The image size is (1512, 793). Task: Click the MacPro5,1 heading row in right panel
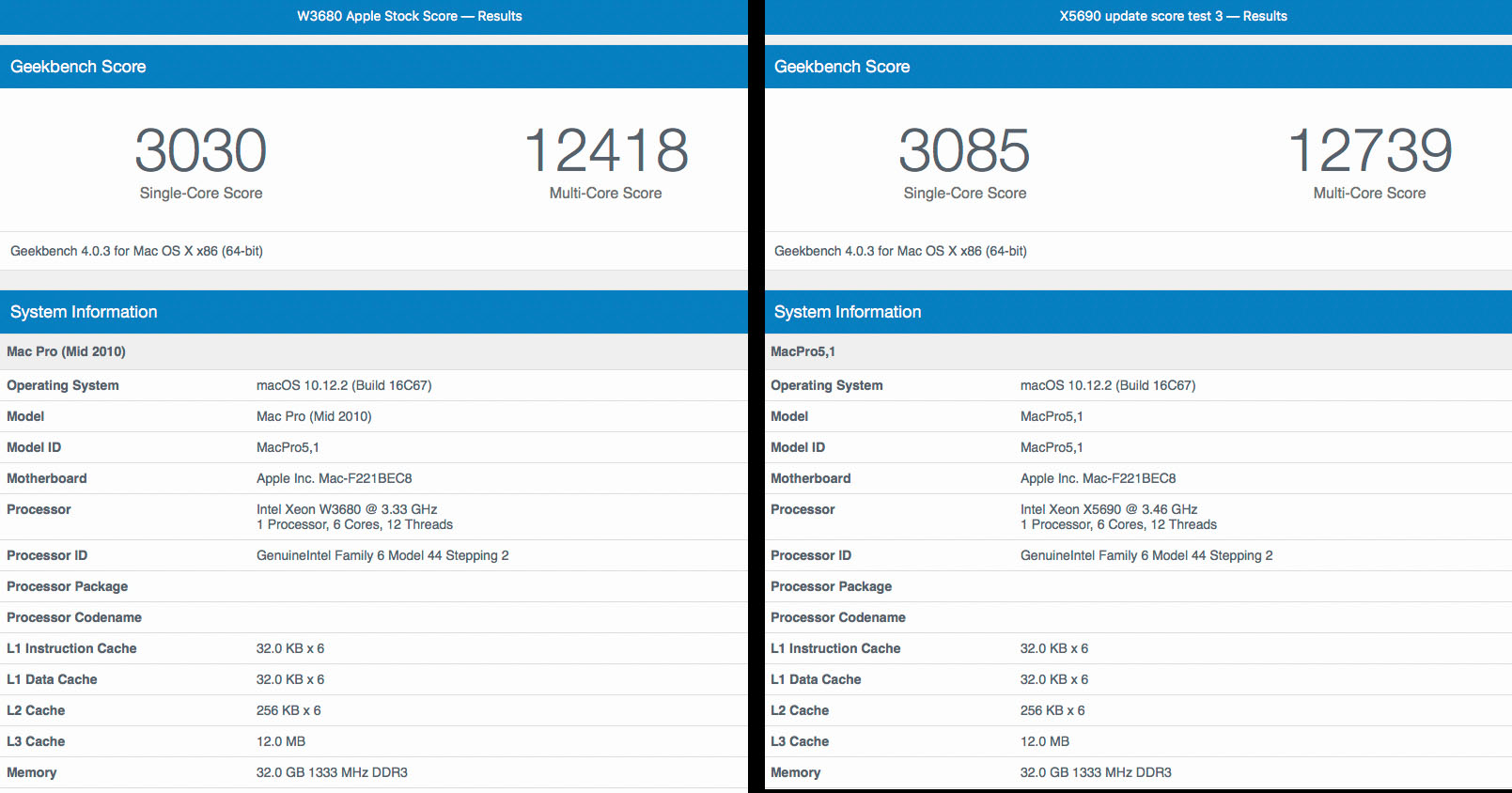click(x=1138, y=351)
